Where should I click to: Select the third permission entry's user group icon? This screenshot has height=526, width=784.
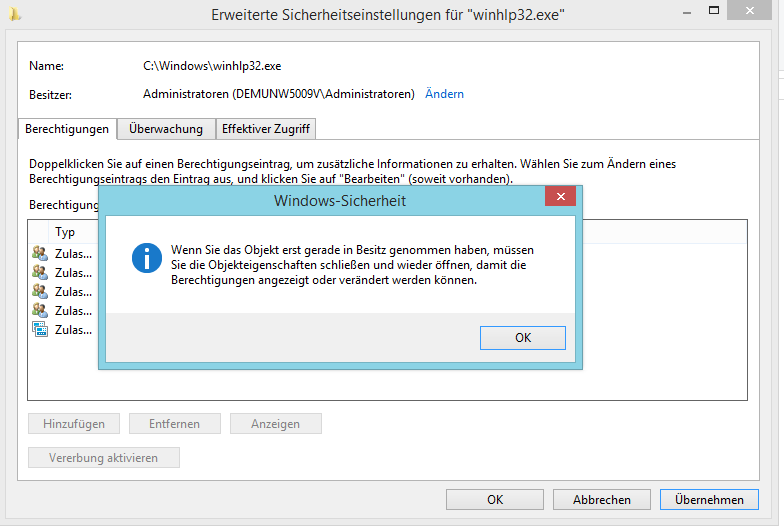point(40,291)
